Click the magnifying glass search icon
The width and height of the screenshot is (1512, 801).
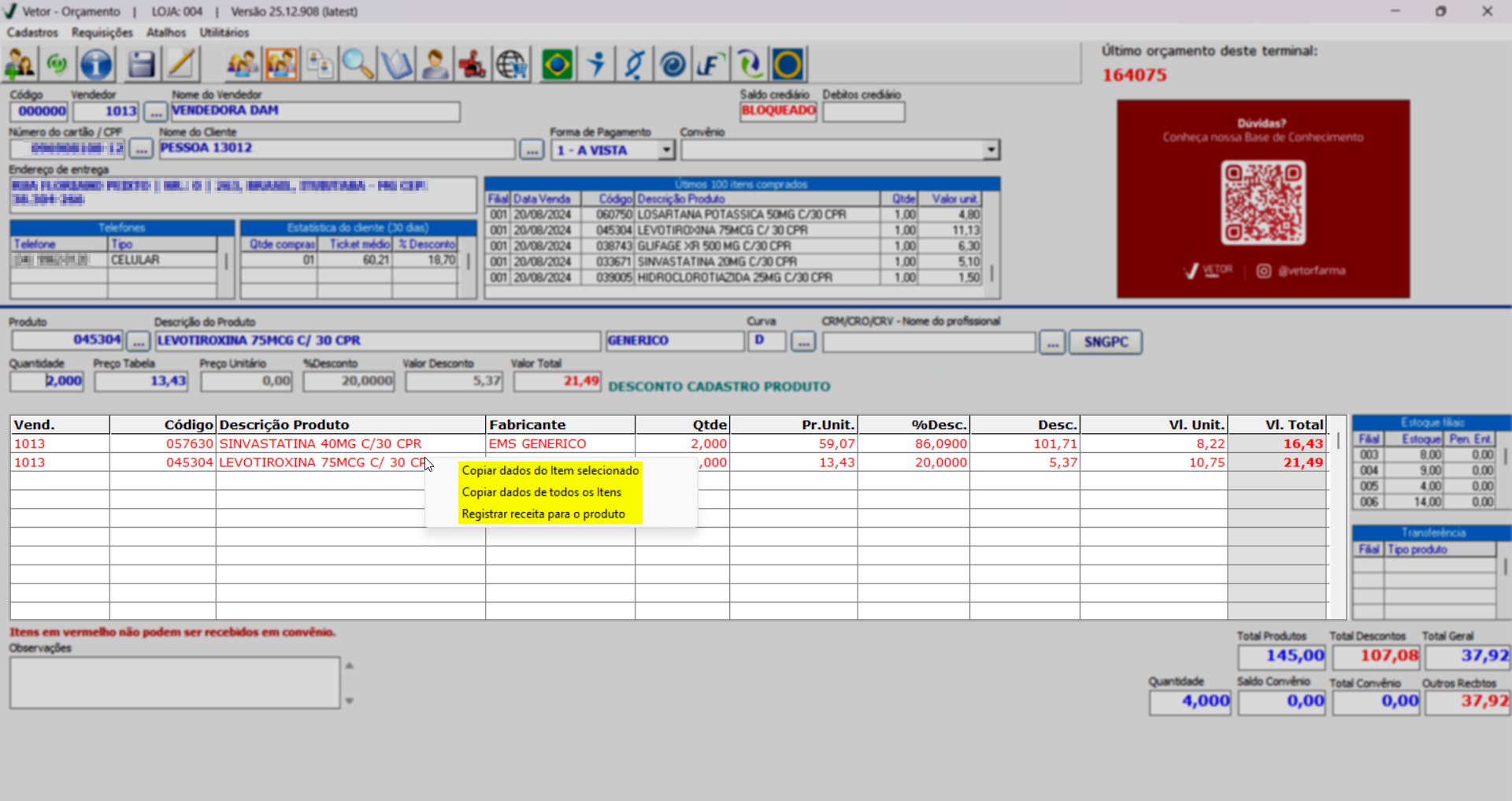358,65
